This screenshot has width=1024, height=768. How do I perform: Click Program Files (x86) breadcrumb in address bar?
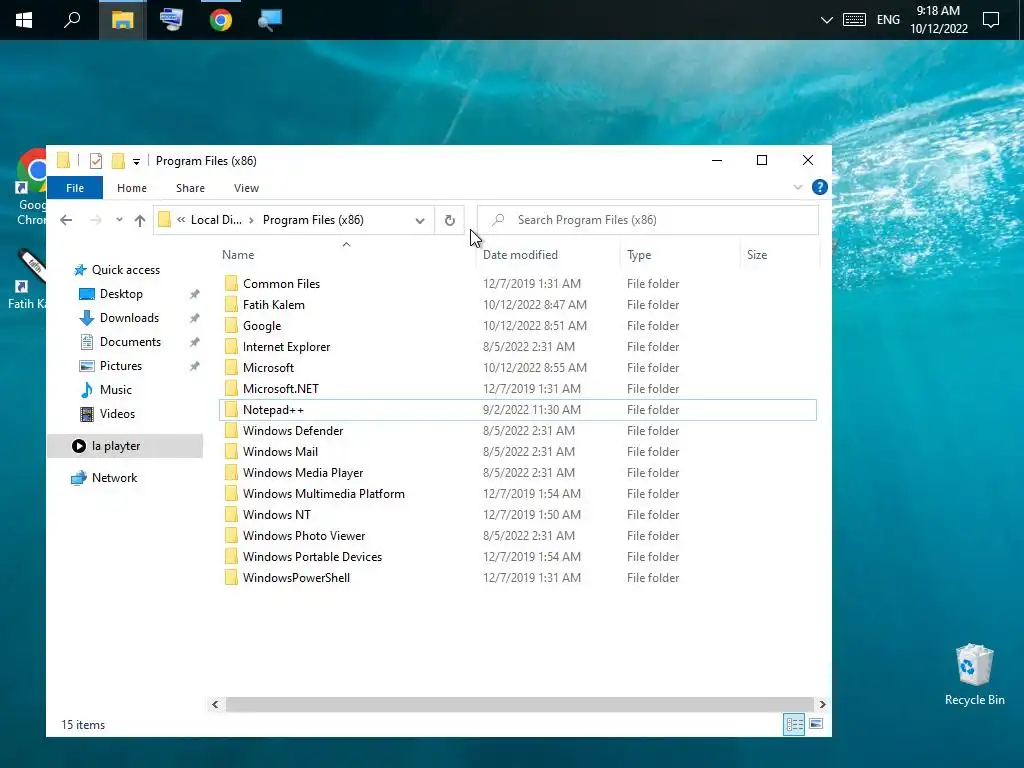click(x=313, y=220)
